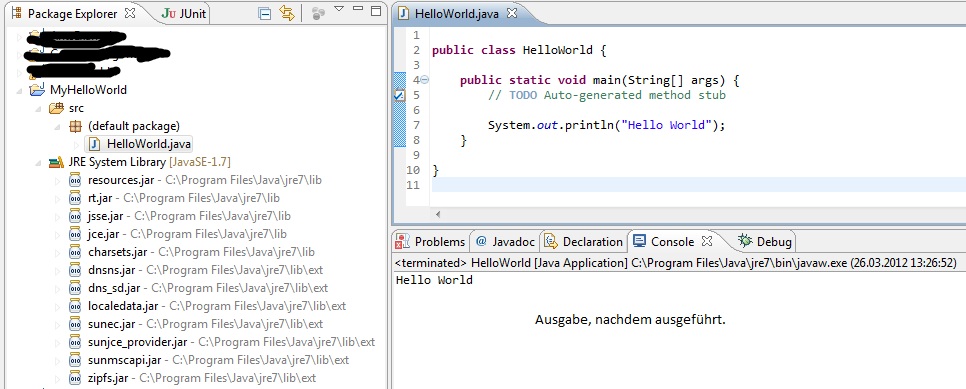Viewport: 966px width, 389px height.
Task: Click the JRE System Library books icon
Action: coord(56,163)
